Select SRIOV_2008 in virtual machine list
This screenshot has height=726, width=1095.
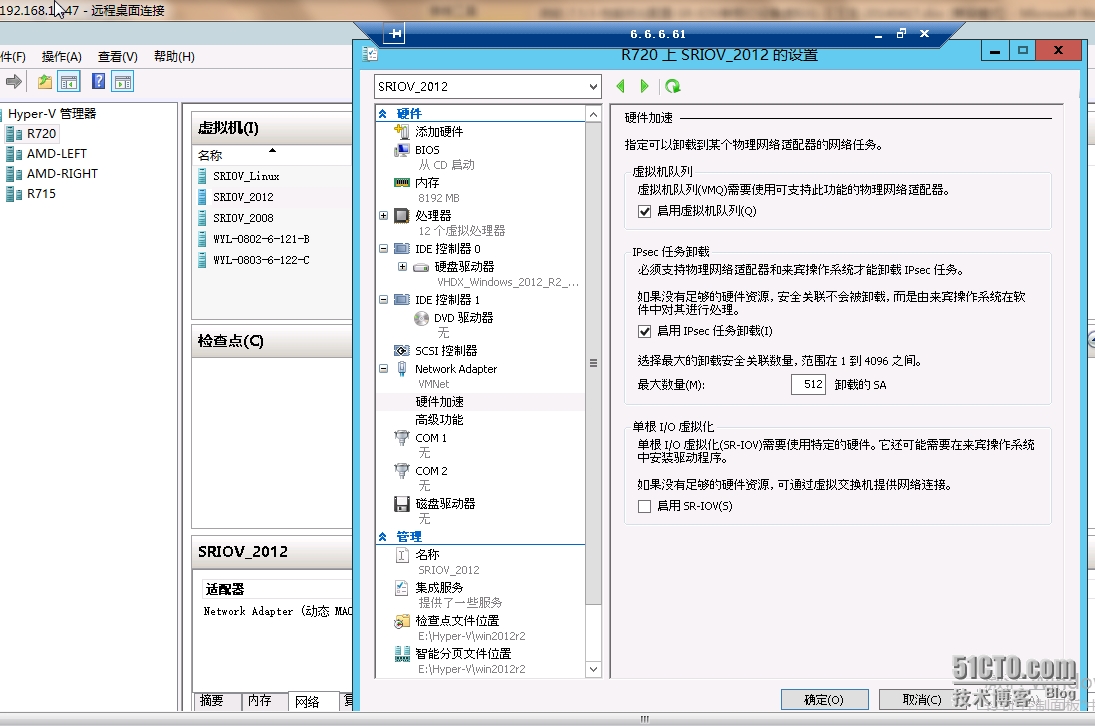tap(243, 218)
